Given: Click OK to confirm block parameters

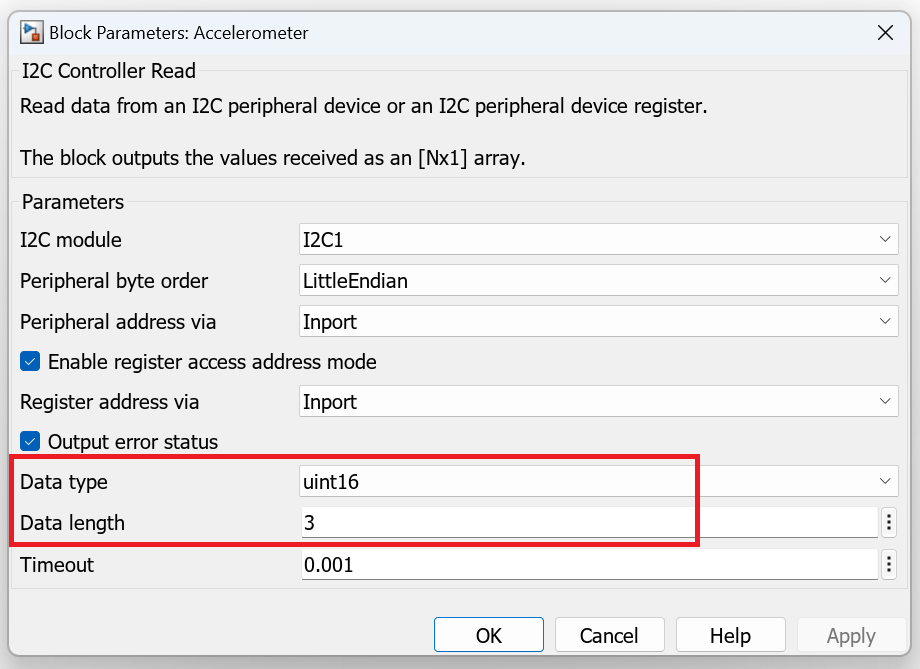Looking at the screenshot, I should coord(489,634).
